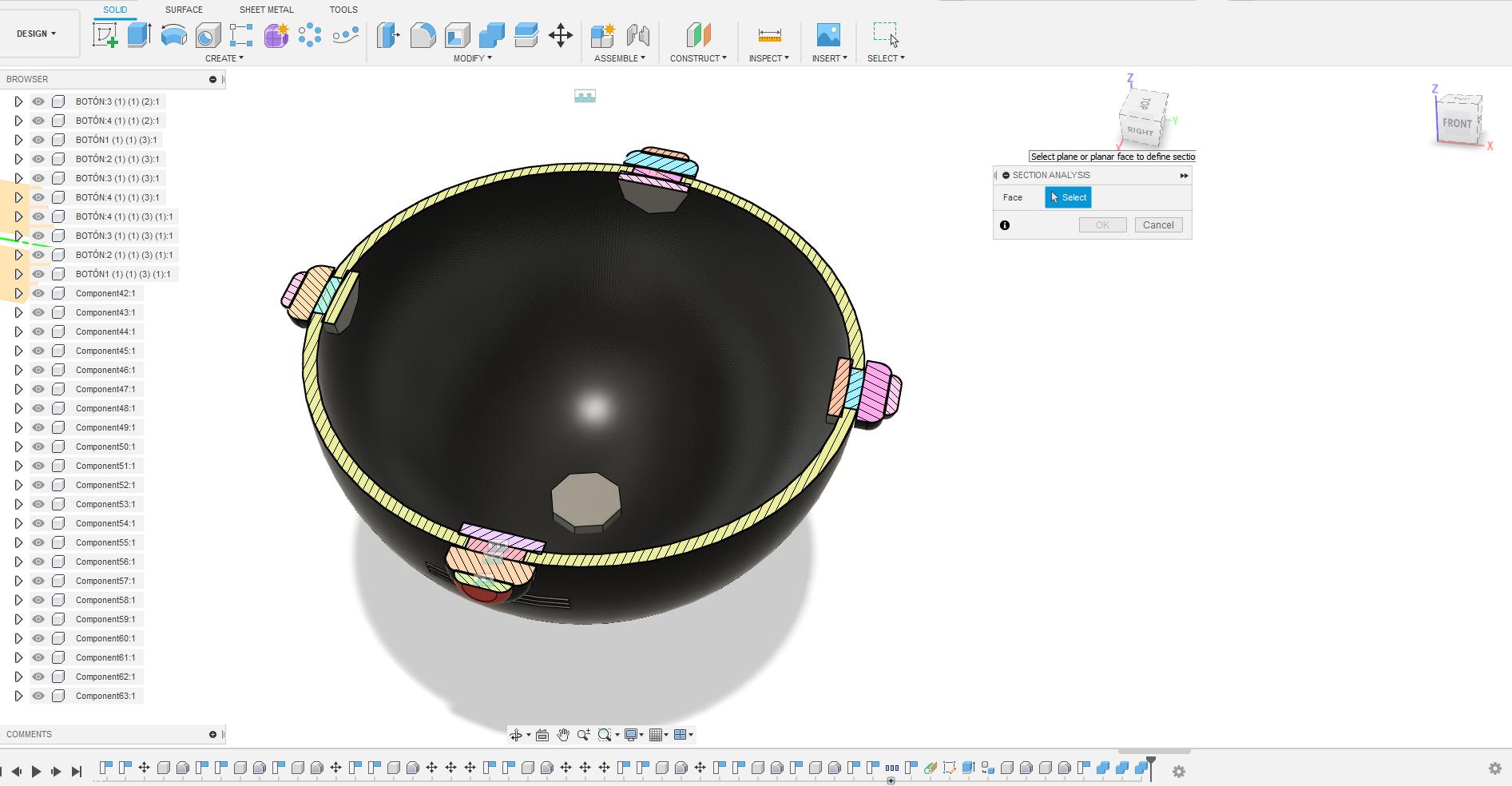Open the ASSEMBLE dropdown menu
1512x786 pixels.
[620, 58]
